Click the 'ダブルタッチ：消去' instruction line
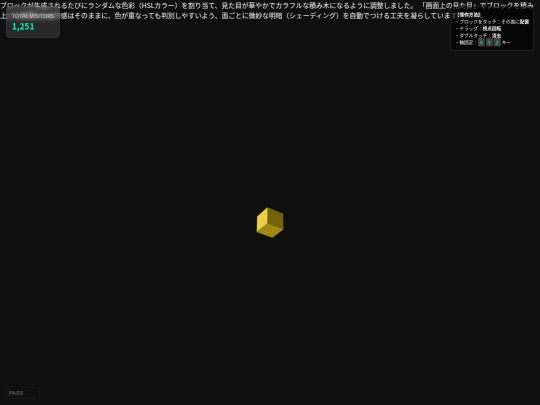Screen dimensions: 540x405 479,35
